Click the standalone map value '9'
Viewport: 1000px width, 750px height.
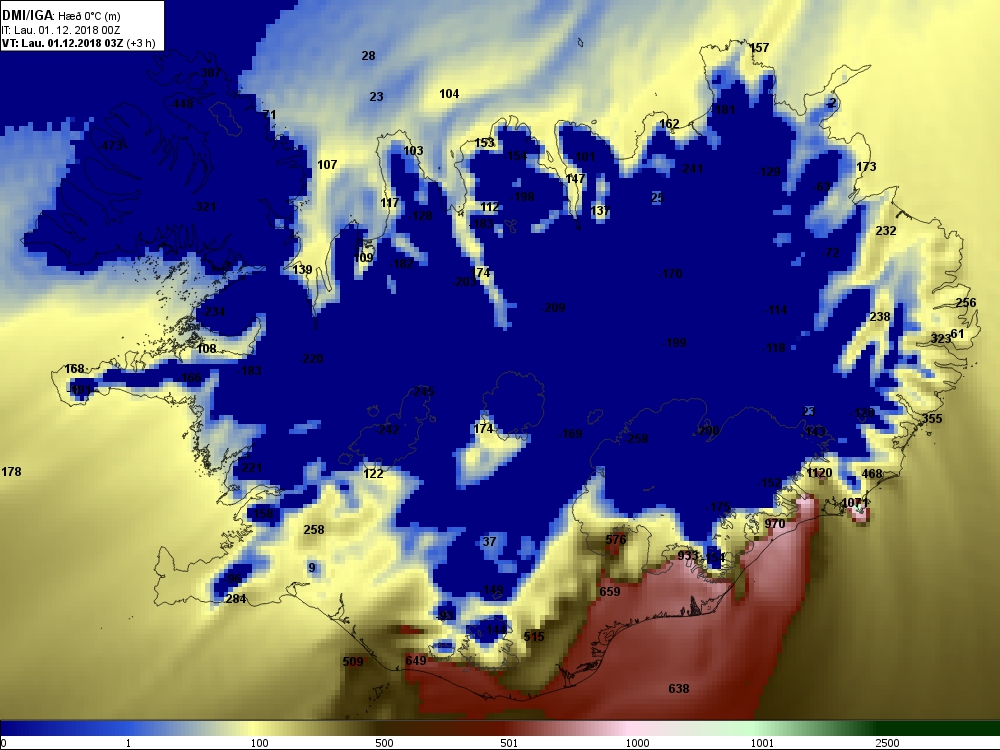[311, 568]
